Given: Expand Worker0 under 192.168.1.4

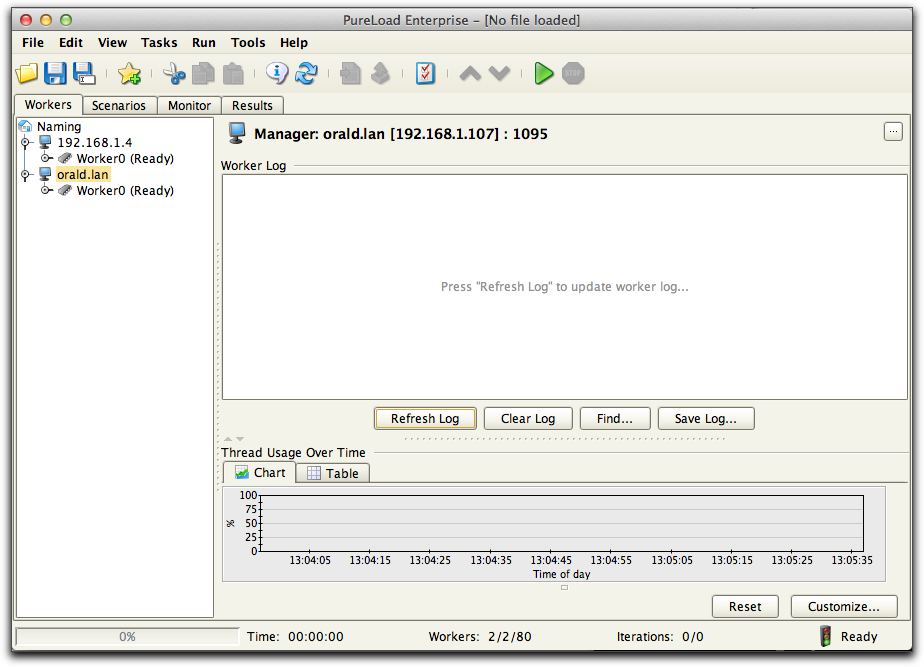Looking at the screenshot, I should coord(45,159).
